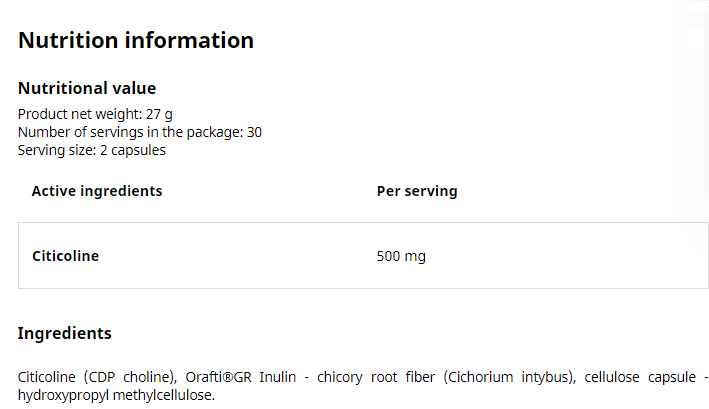
Task: Click the Nutrition information heading
Action: (136, 41)
